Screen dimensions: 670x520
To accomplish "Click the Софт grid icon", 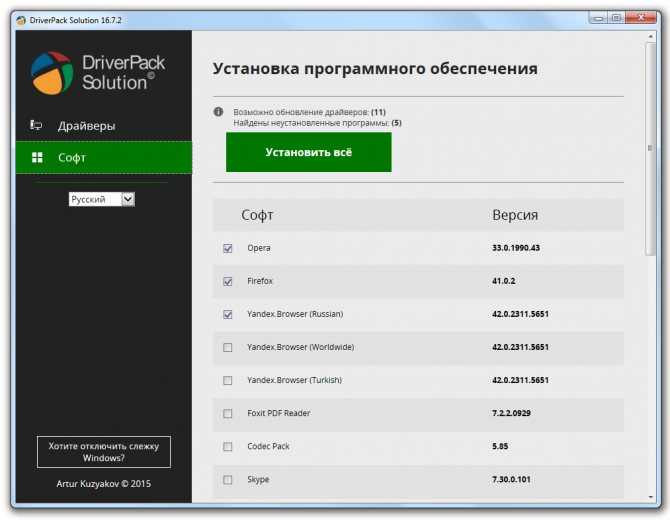I will coord(37,158).
